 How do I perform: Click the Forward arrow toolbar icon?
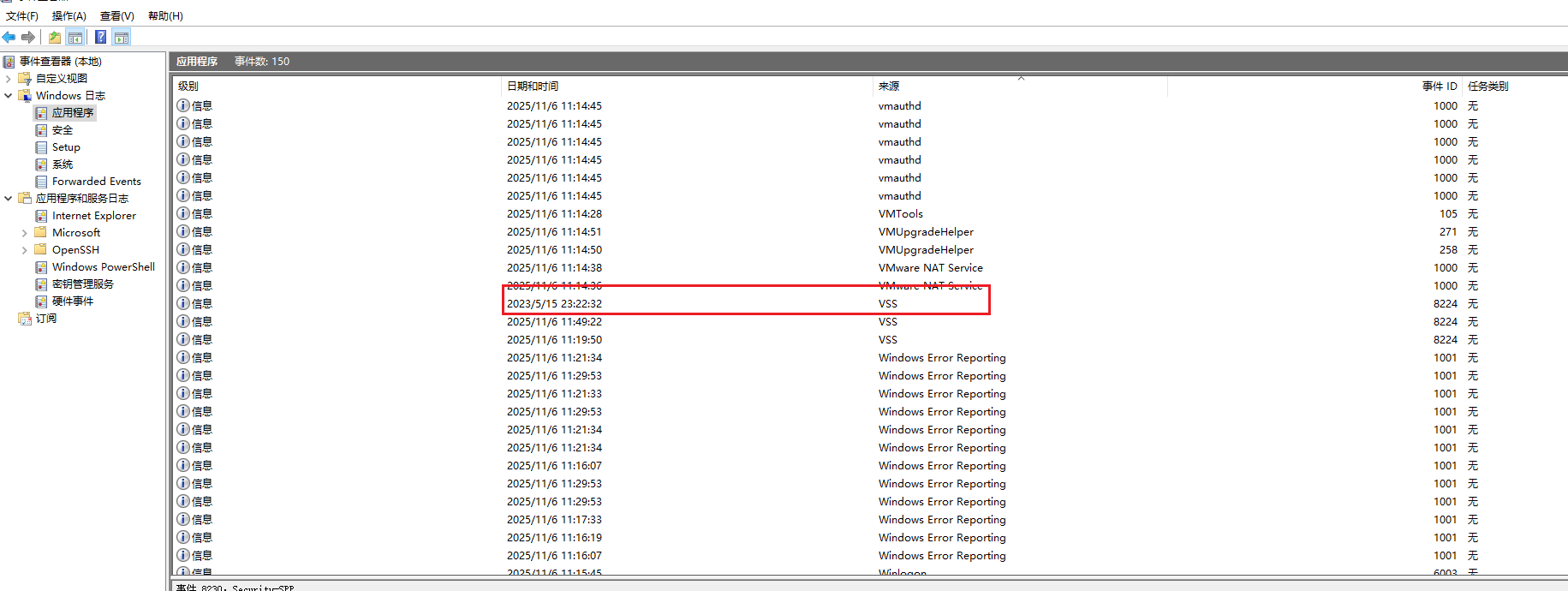click(28, 37)
